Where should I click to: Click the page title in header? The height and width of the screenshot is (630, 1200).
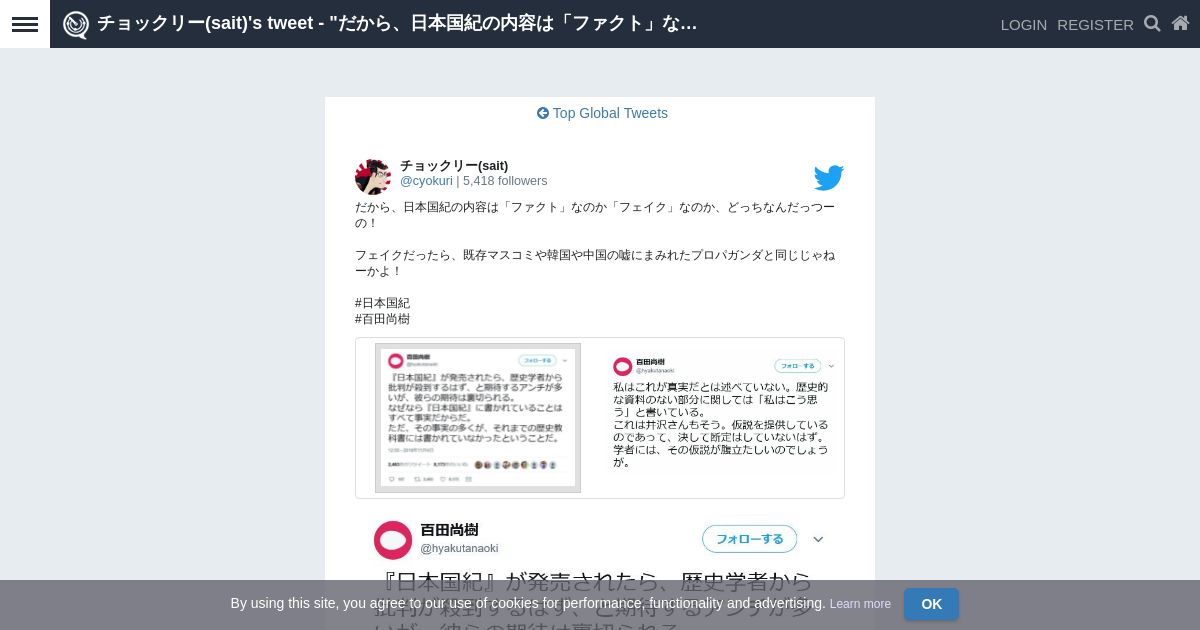pyautogui.click(x=397, y=23)
